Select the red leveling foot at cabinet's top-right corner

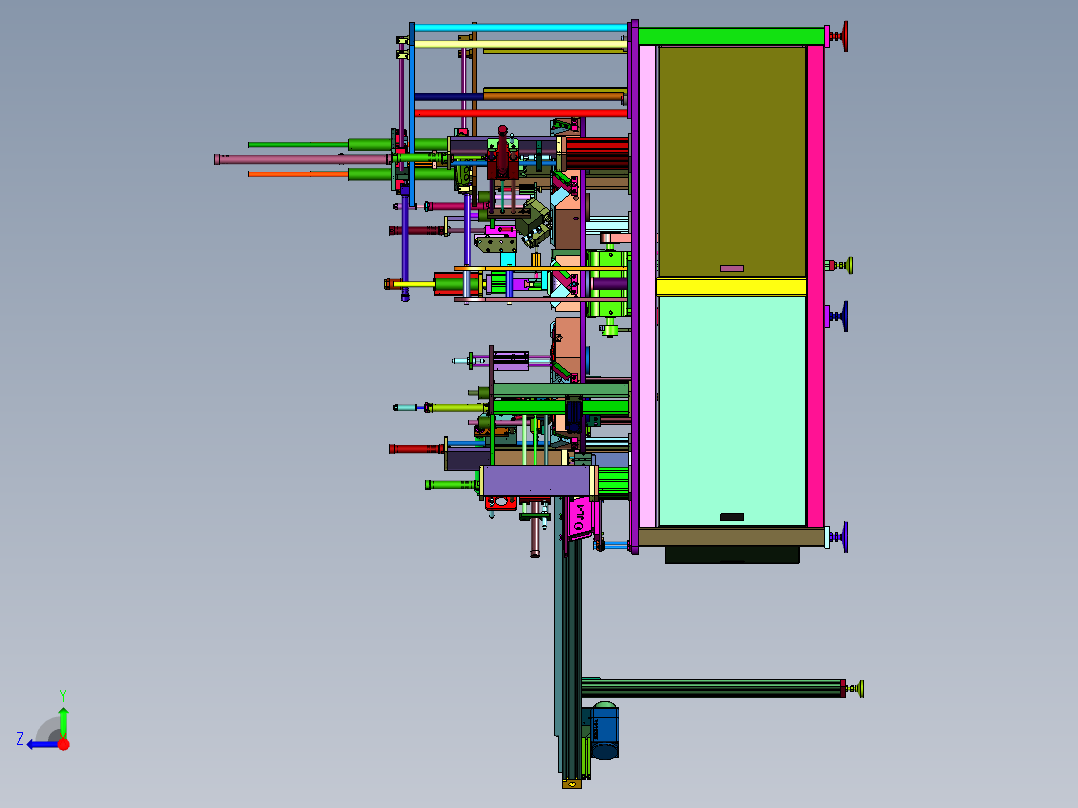pos(840,36)
